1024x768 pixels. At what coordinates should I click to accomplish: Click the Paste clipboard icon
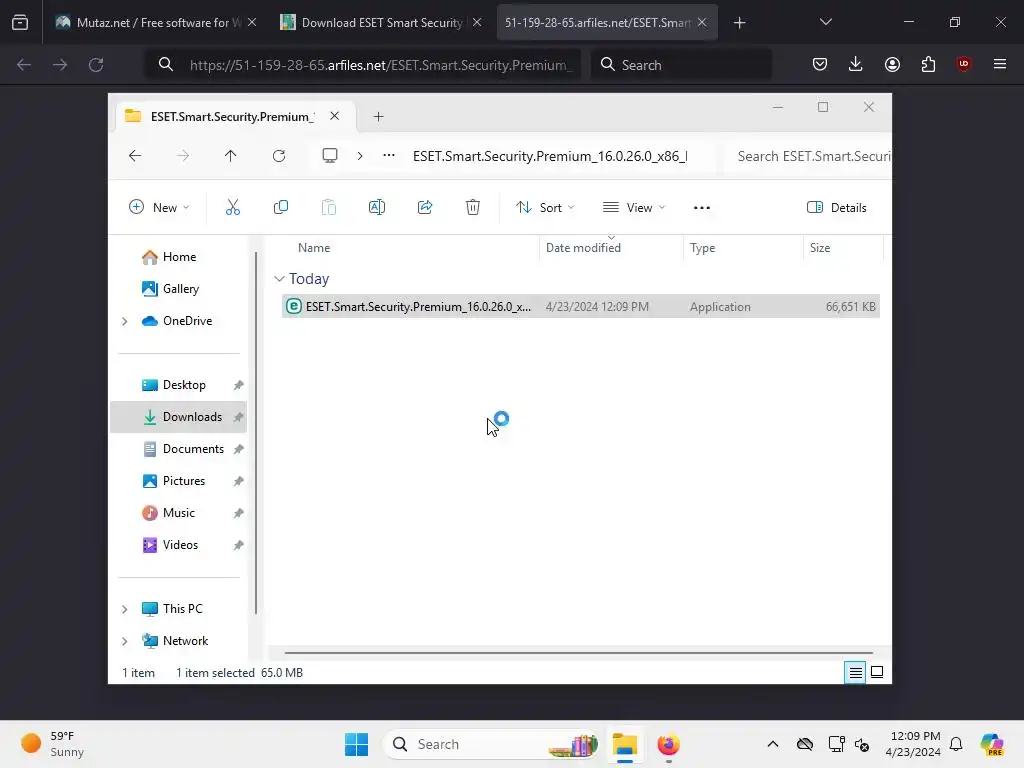[328, 208]
